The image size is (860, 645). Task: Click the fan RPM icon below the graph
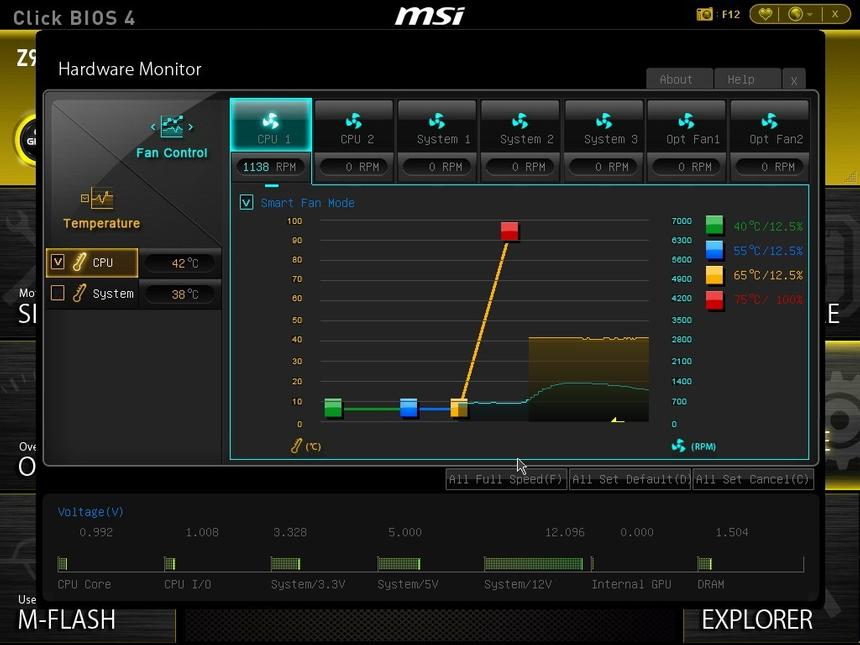click(x=679, y=445)
